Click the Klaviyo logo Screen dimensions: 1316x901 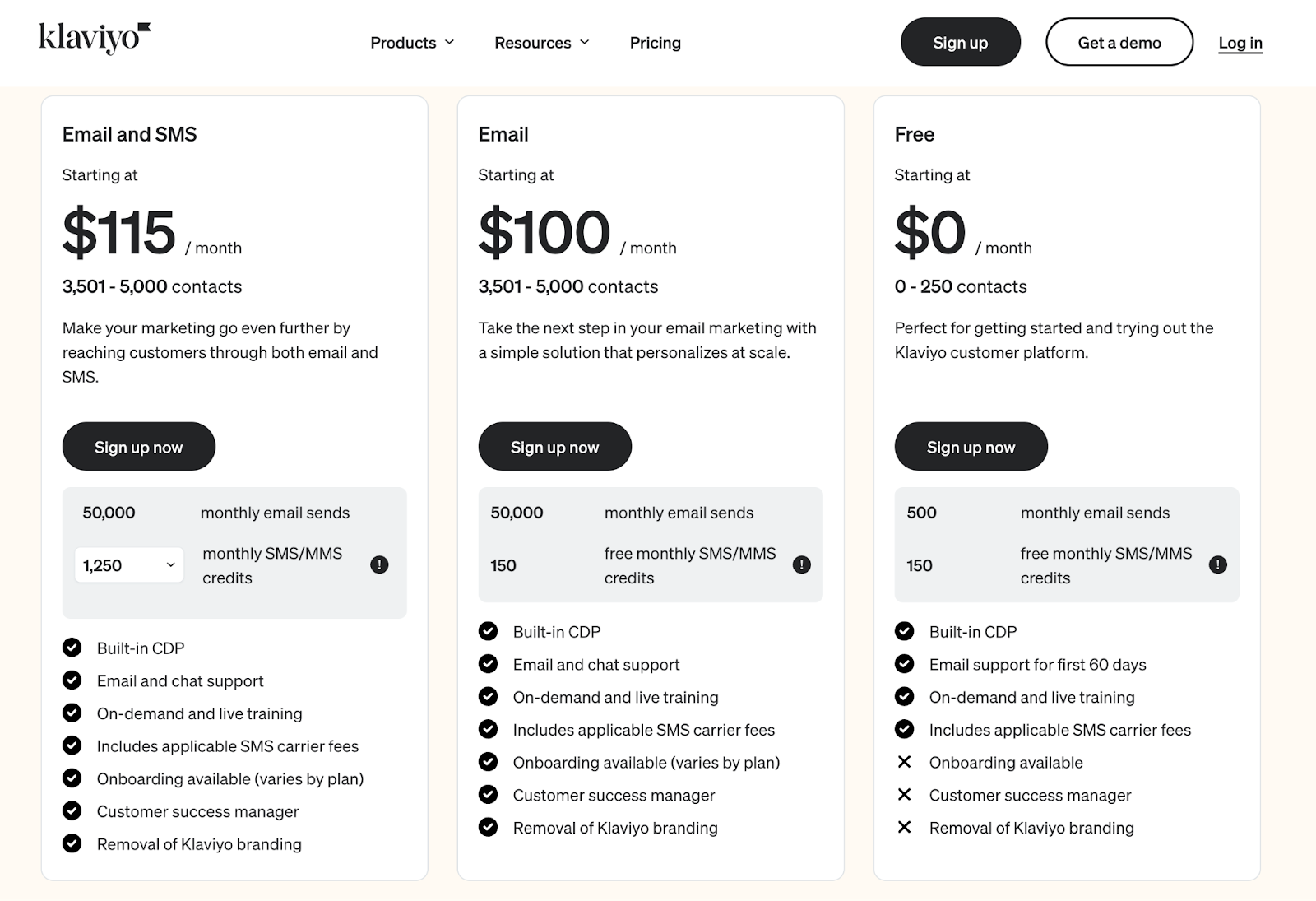(x=95, y=38)
